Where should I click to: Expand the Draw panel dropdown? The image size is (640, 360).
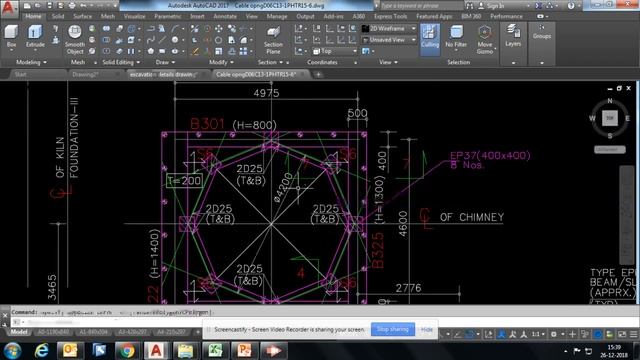[x=165, y=62]
